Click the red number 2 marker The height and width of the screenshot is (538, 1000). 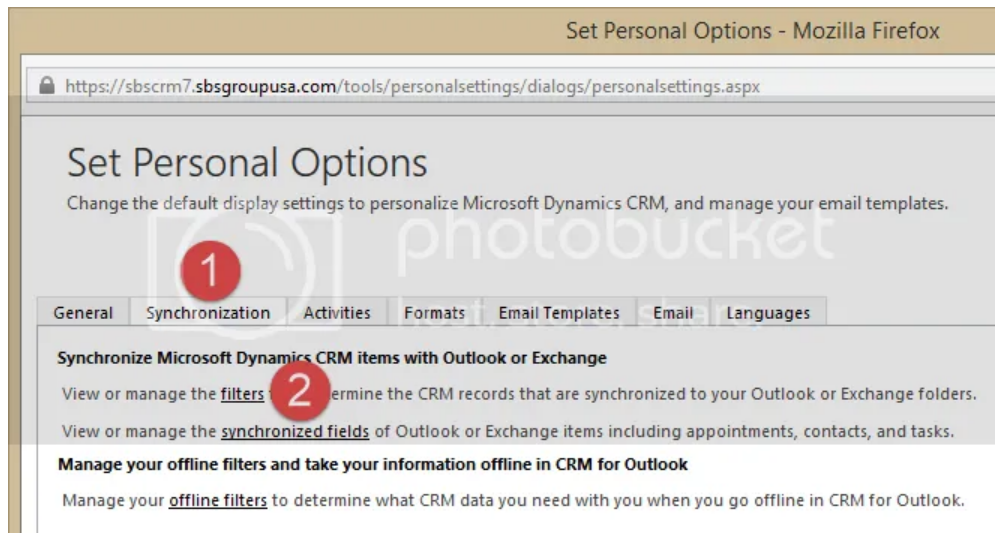click(300, 390)
